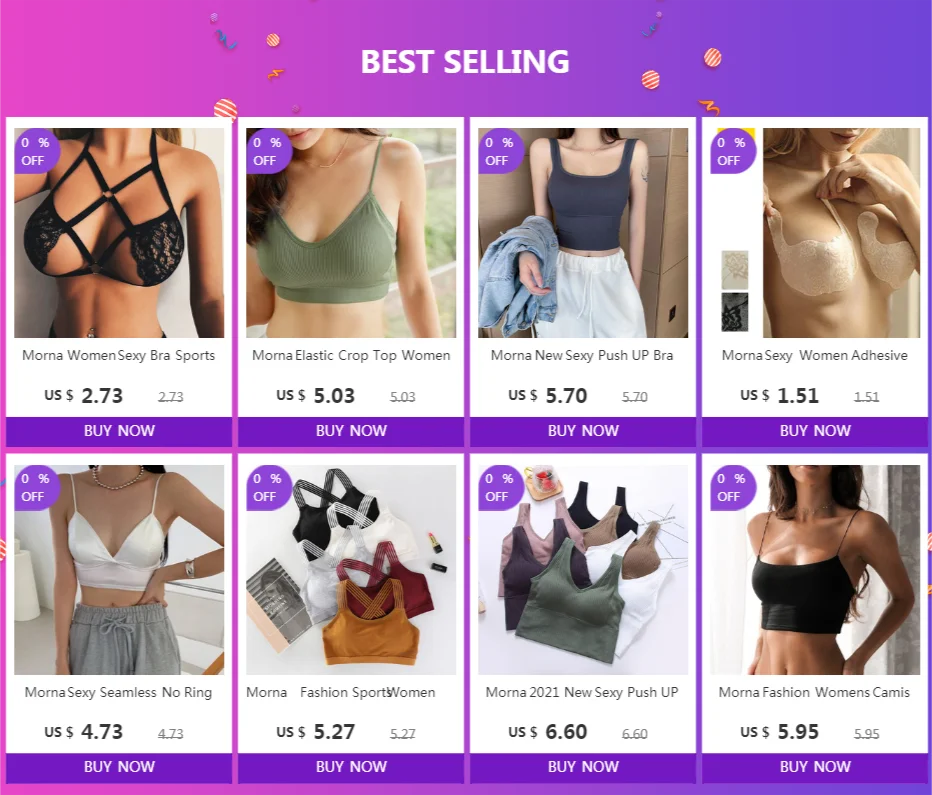Click BUY NOW for Morna 2021 New Sexy Push UP
Viewport: 932px width, 795px height.
coord(583,767)
